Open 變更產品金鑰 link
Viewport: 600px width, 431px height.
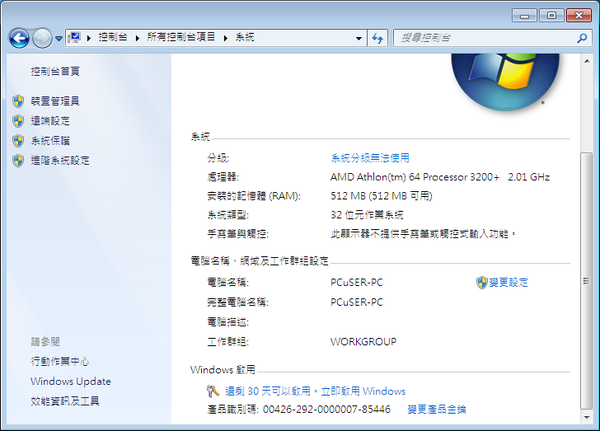pos(437,410)
